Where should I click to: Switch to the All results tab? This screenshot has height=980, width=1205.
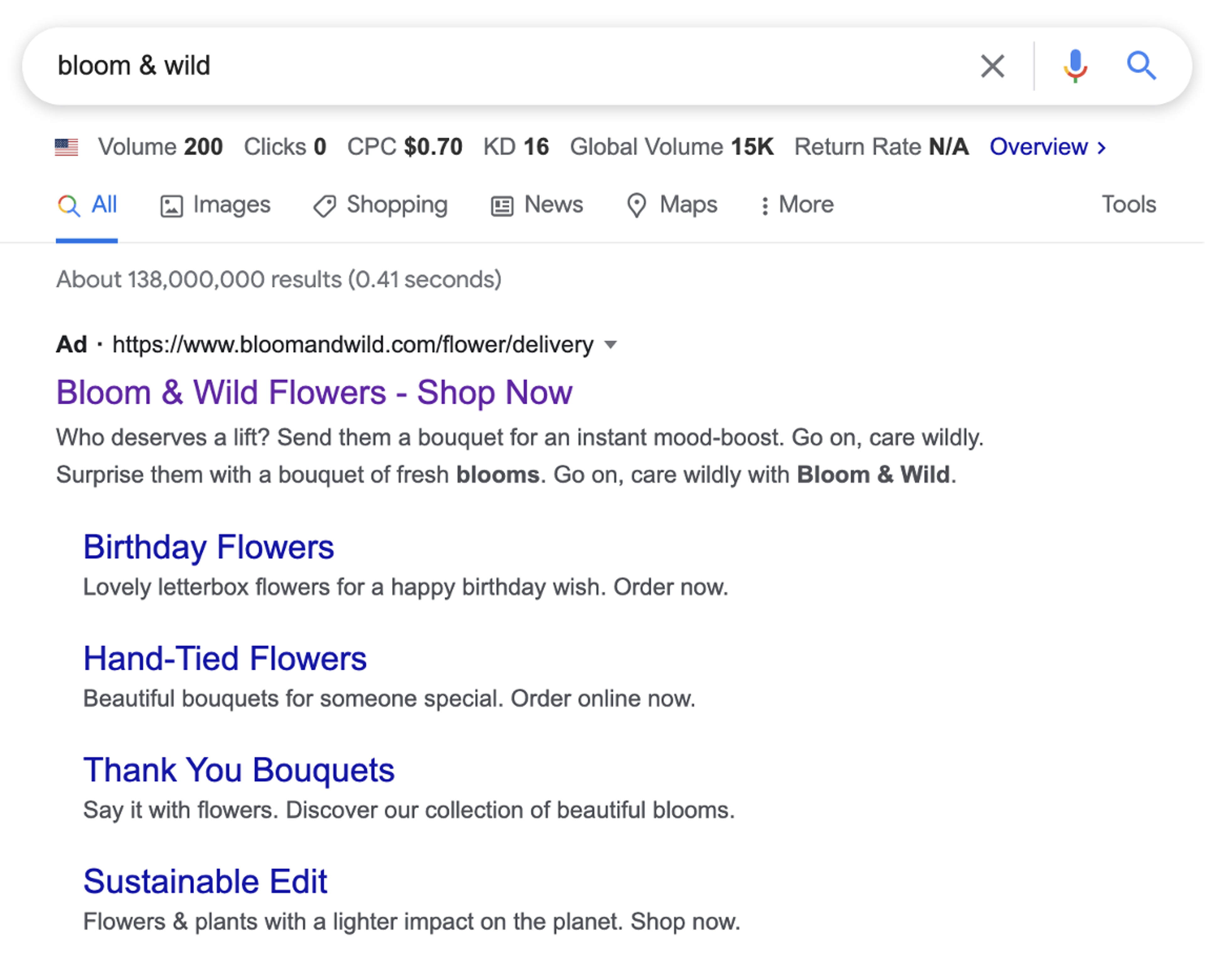88,205
